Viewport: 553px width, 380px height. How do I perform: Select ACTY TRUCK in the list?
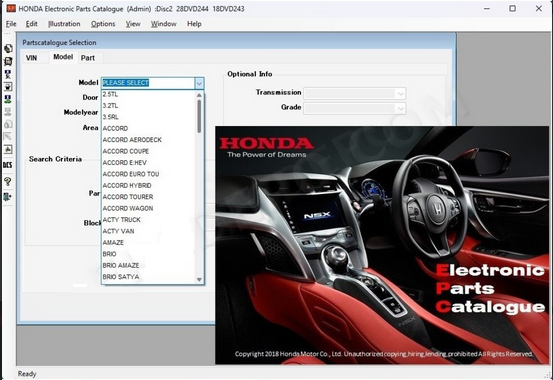pos(148,220)
